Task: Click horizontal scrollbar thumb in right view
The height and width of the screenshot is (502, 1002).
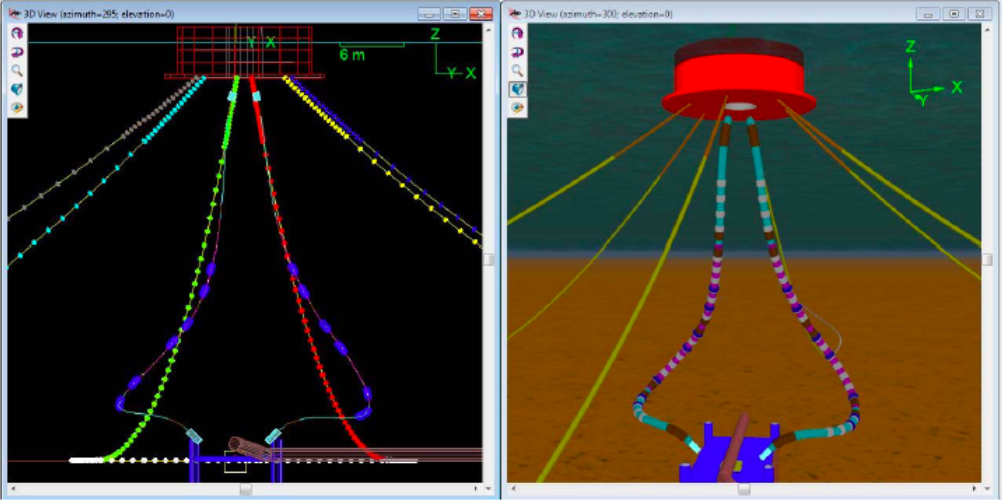Action: [x=744, y=490]
